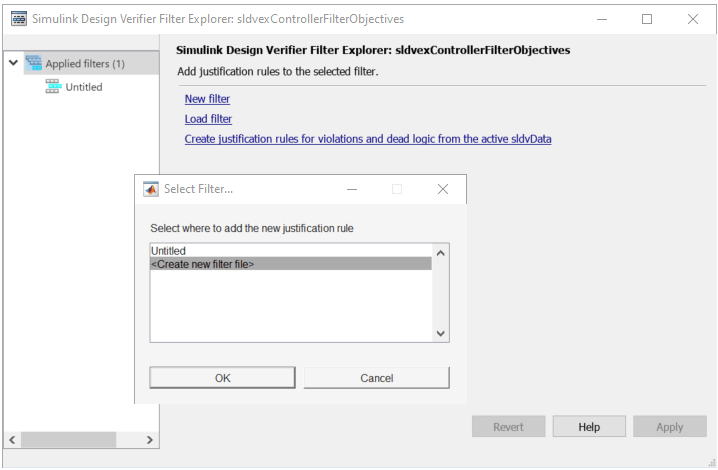Screen dimensions: 718x470
Task: Click the Untitled filter icon in tree
Action: (53, 87)
